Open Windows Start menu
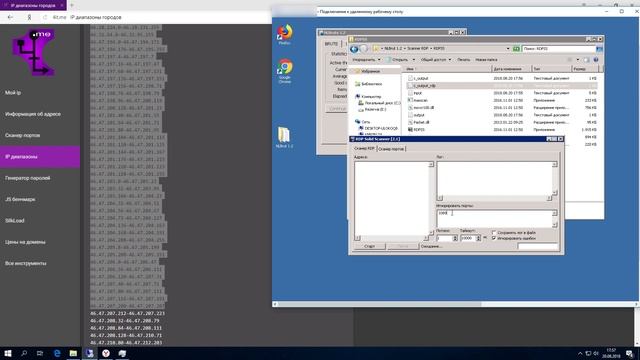Screen dimensions: 640x360 pyautogui.click(x=8, y=353)
